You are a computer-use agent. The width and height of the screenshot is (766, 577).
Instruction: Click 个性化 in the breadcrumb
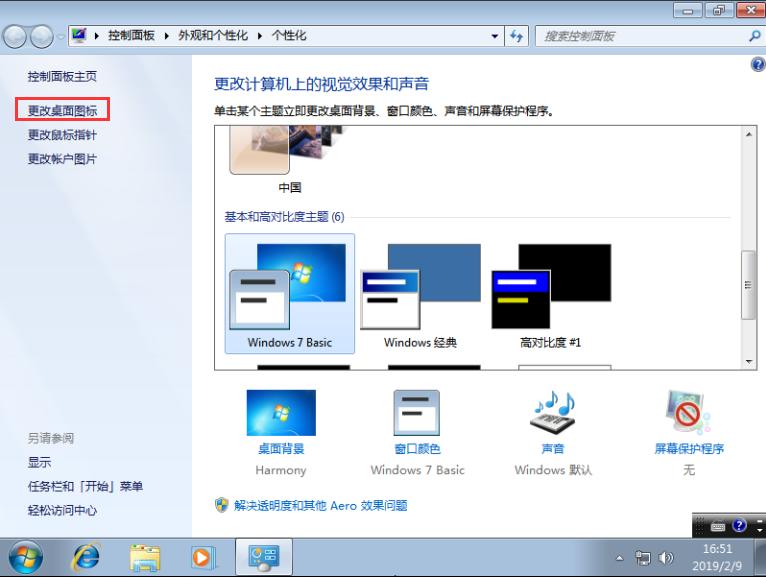(289, 35)
